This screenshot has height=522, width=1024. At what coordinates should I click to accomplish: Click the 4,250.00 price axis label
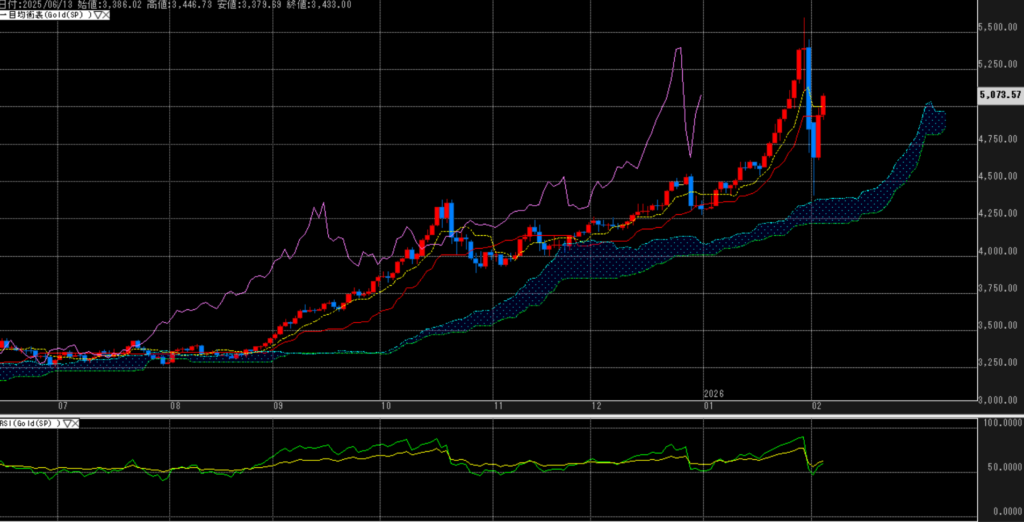pyautogui.click(x=1001, y=214)
